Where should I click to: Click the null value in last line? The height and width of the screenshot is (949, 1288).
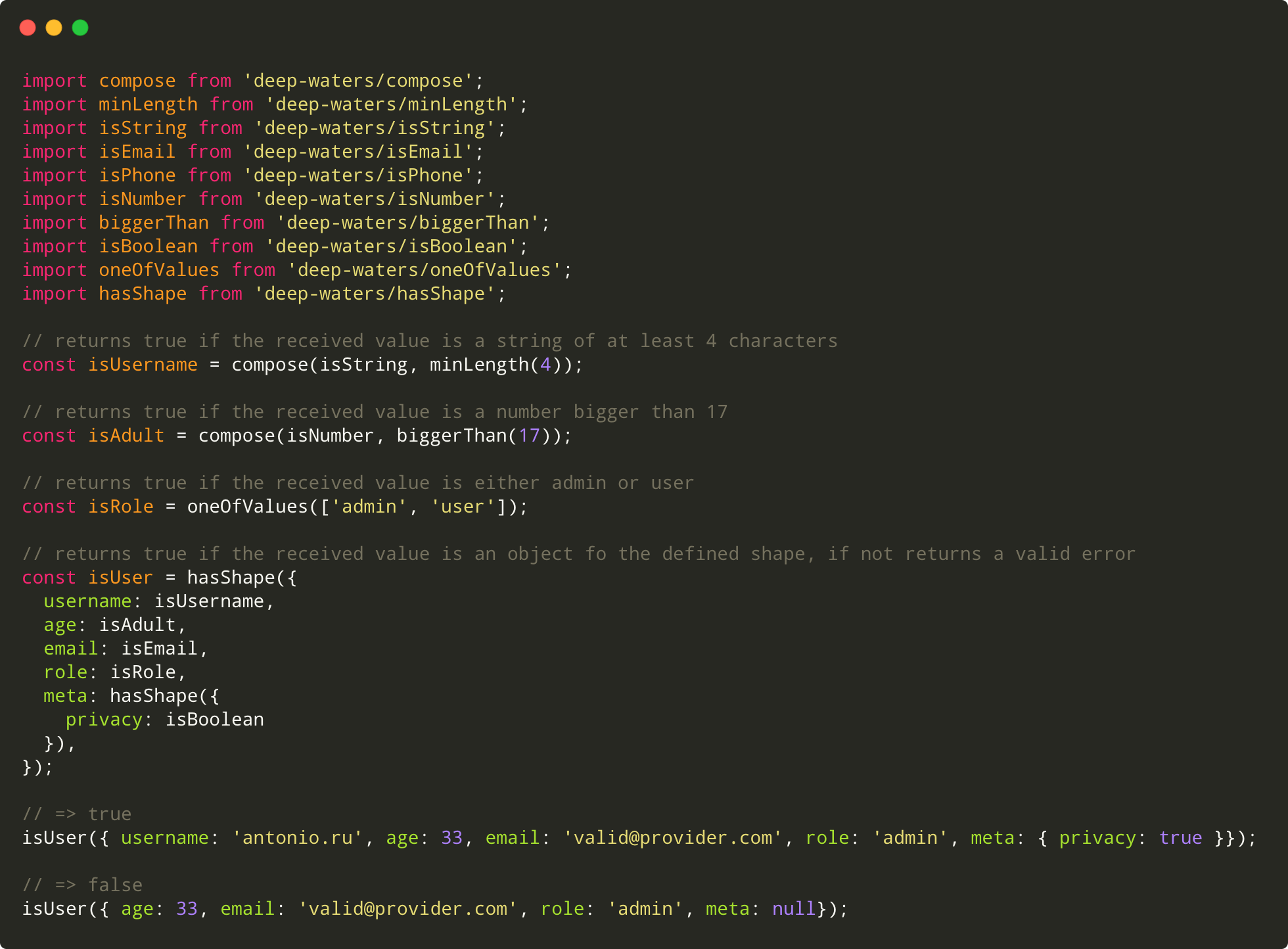794,909
